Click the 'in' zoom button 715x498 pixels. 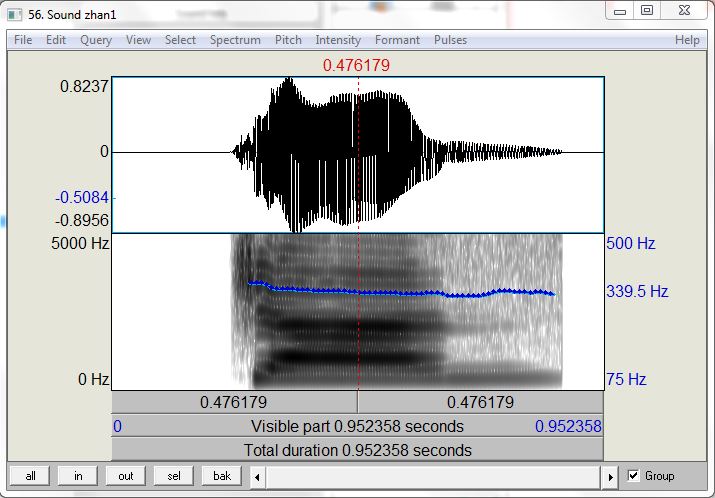78,476
